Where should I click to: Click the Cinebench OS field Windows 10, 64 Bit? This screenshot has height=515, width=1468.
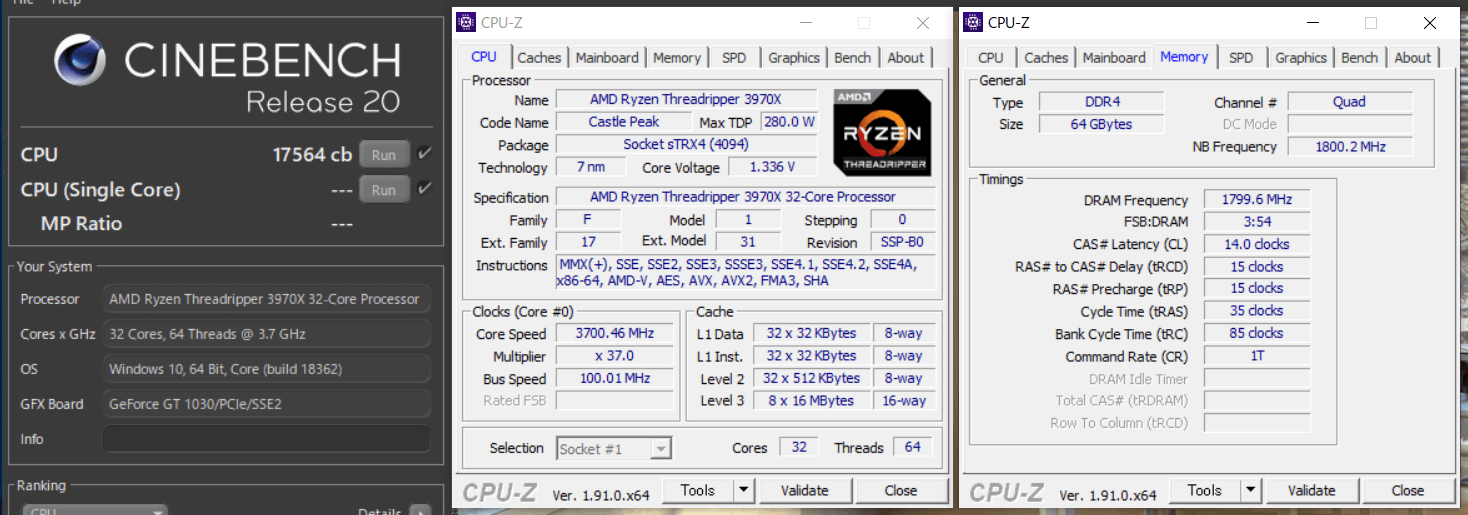point(266,369)
